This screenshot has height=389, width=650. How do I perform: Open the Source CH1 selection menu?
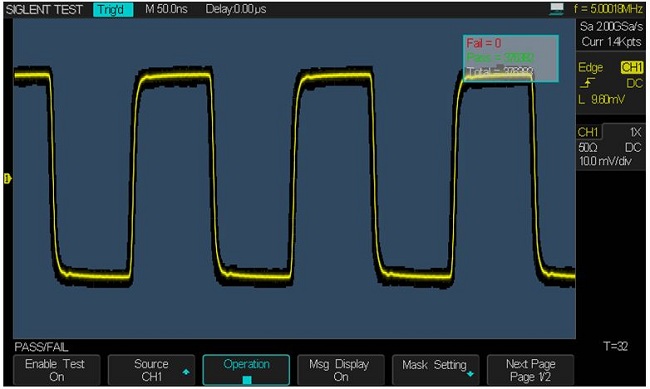[x=151, y=370]
